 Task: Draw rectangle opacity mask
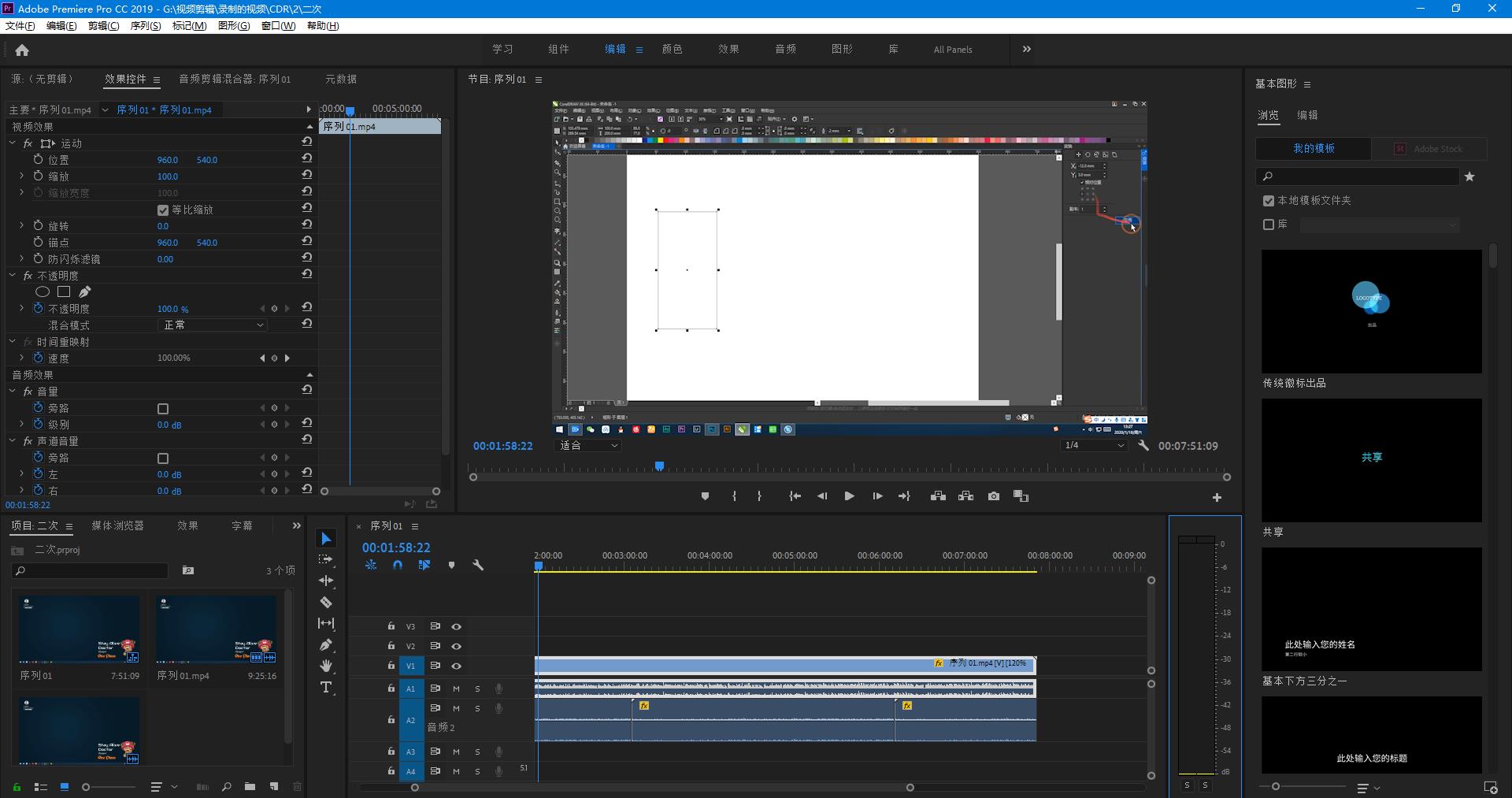(x=64, y=291)
